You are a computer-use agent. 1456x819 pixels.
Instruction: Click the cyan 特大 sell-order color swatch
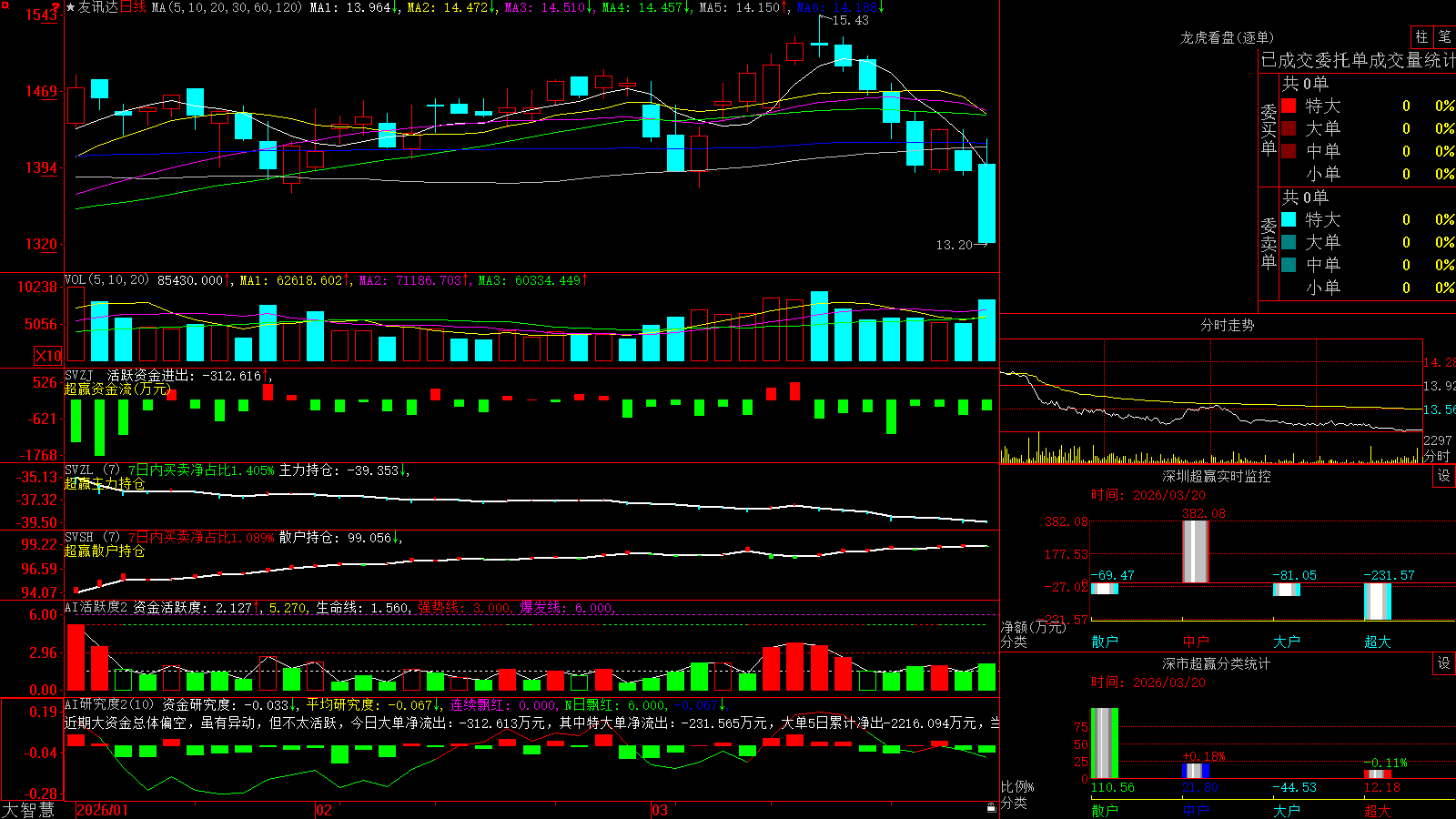[x=1289, y=219]
